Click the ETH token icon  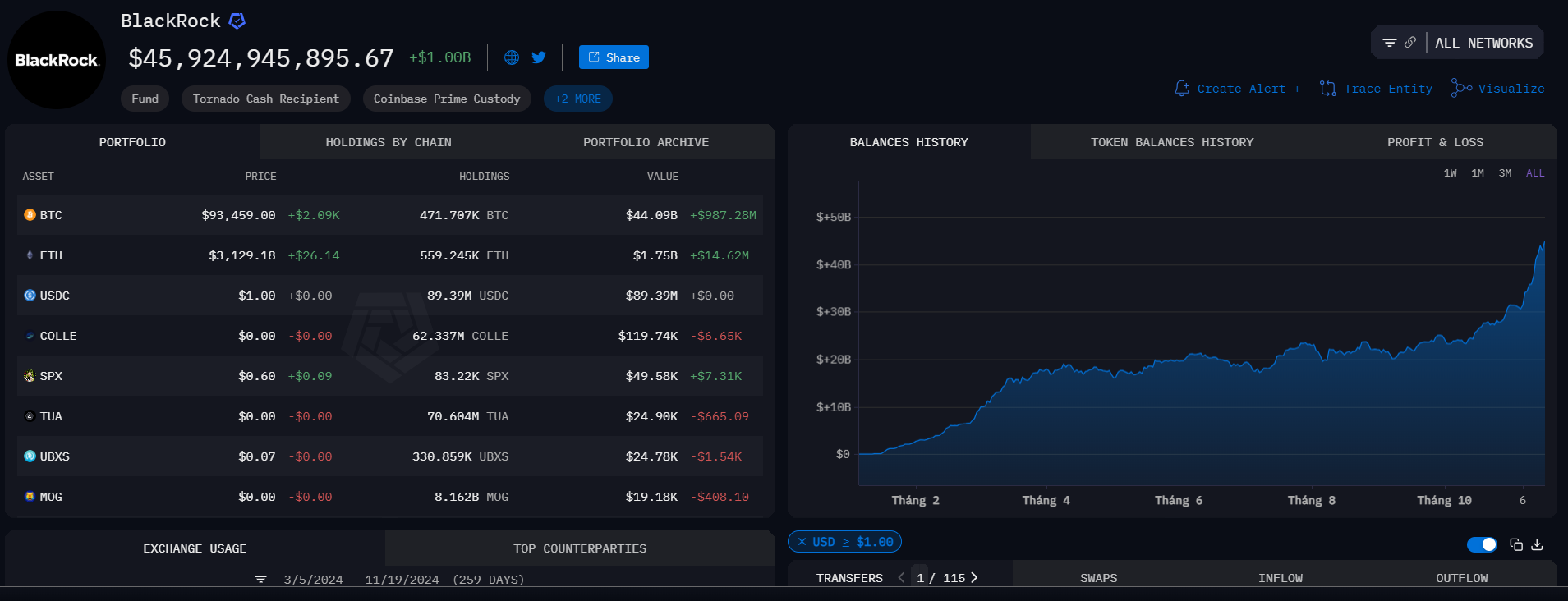pos(30,255)
